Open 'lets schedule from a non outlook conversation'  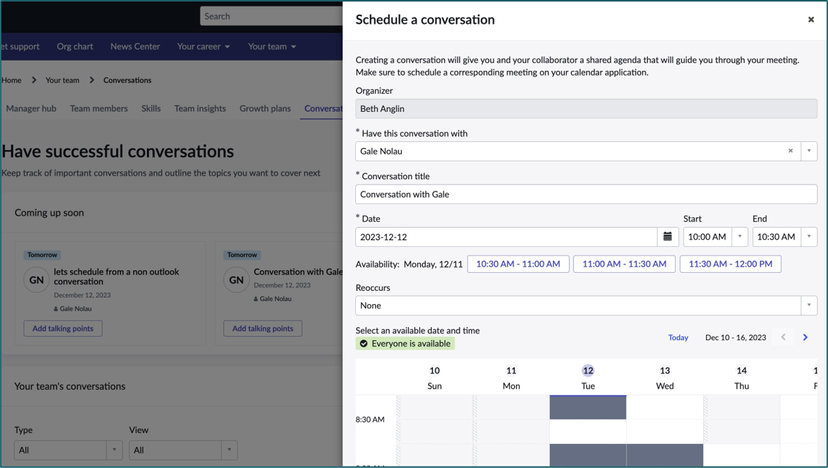point(116,276)
